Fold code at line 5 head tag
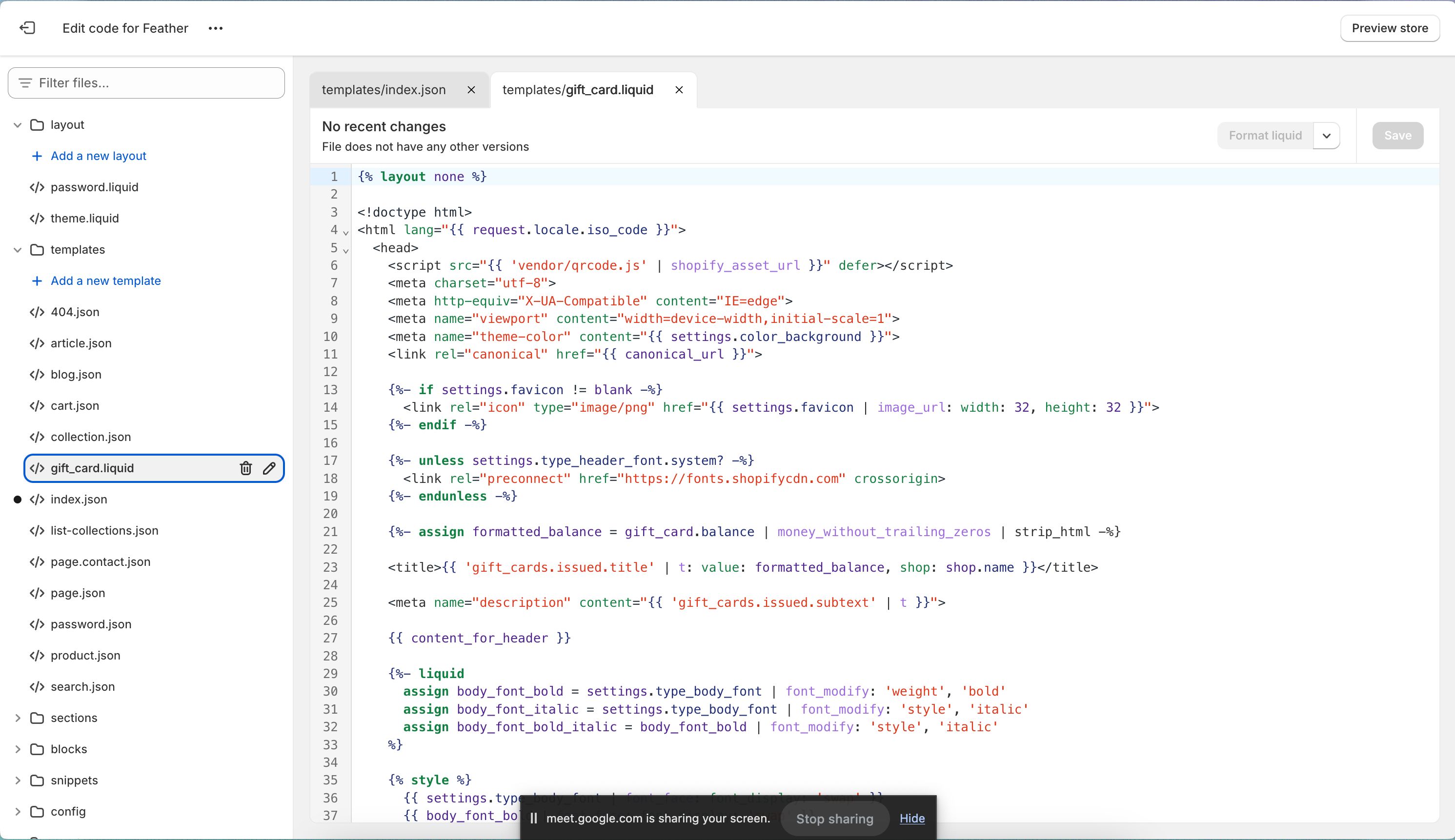This screenshot has height=840, width=1455. point(345,250)
